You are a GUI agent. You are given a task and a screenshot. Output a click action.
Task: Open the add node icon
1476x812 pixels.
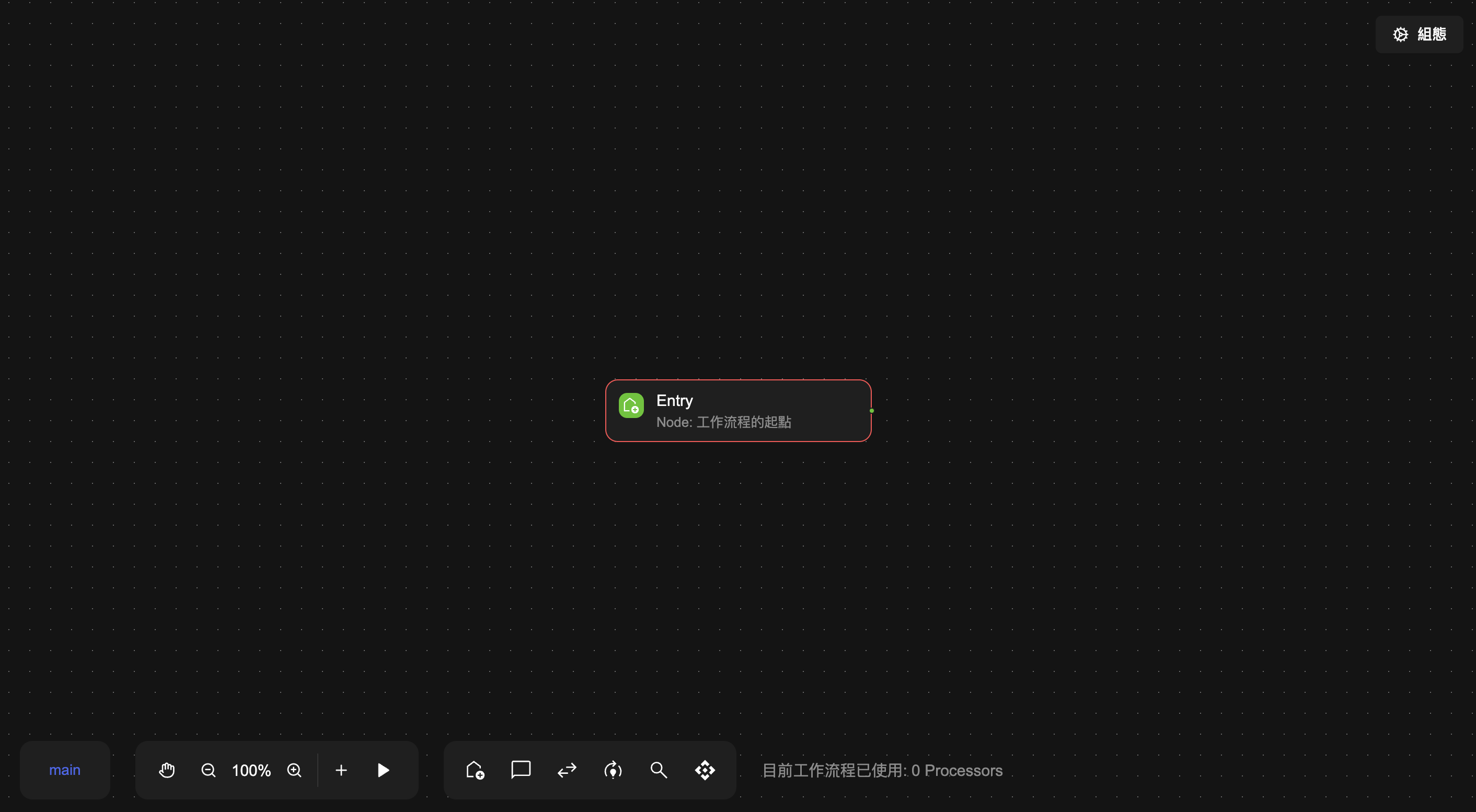474,770
